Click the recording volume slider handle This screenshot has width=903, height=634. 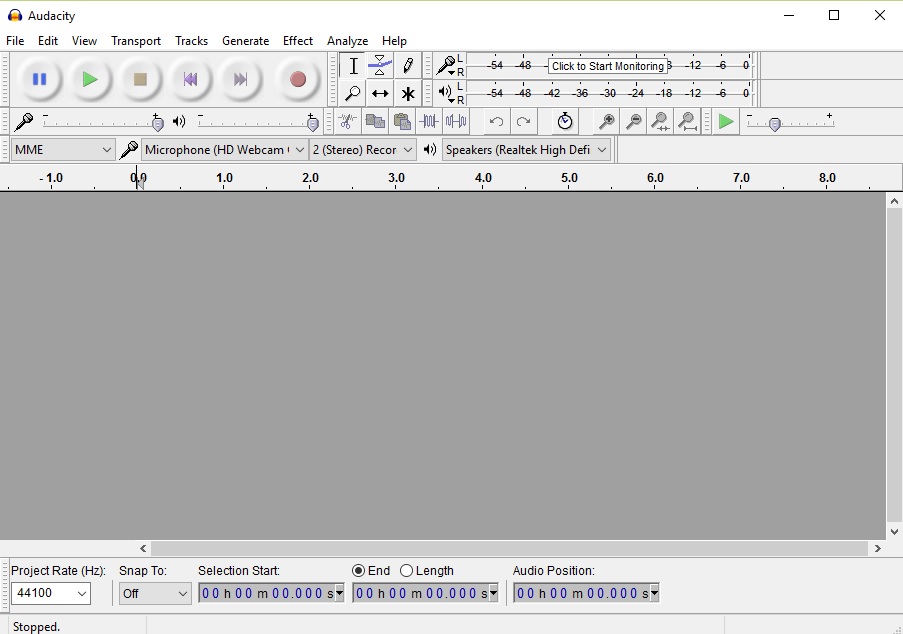pyautogui.click(x=157, y=123)
